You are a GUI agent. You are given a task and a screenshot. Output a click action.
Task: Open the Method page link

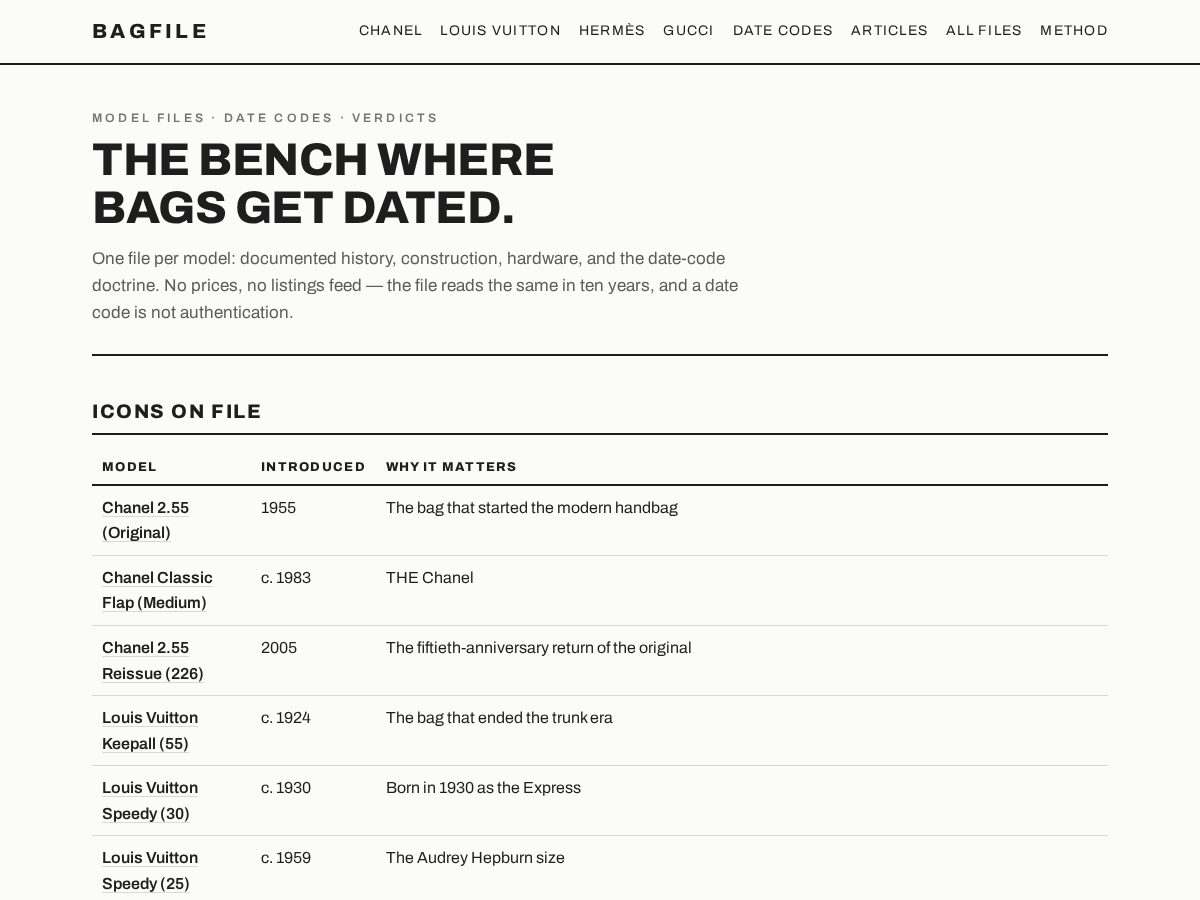(x=1074, y=31)
